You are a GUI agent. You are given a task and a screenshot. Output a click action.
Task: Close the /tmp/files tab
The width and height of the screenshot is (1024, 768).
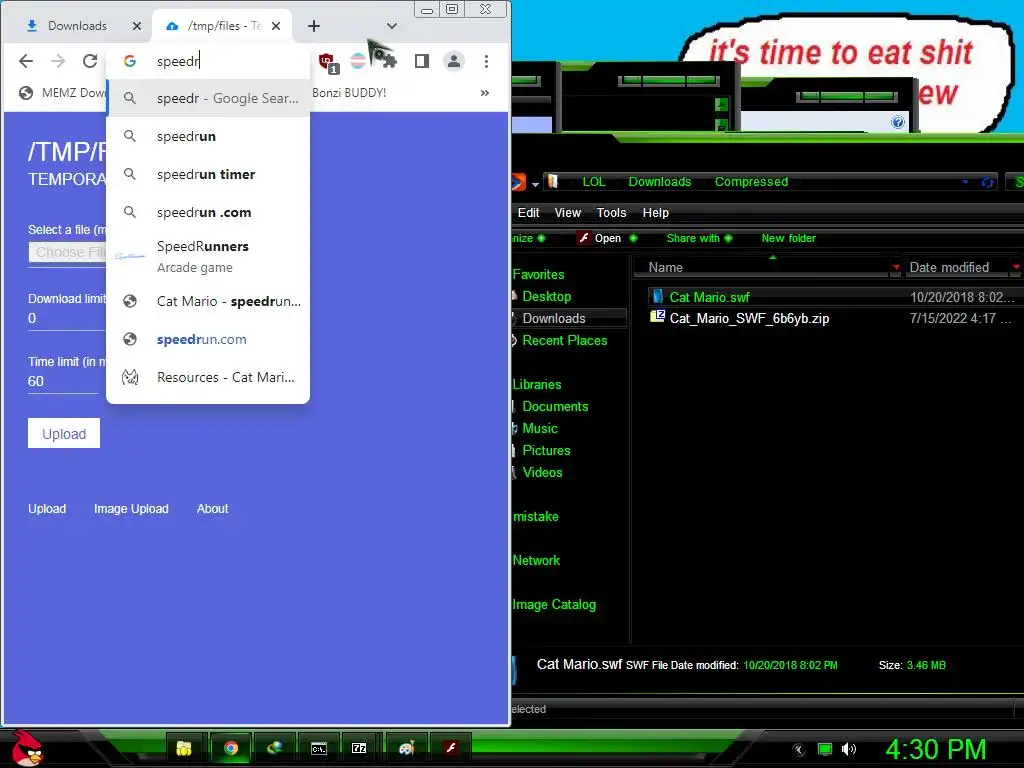(276, 26)
